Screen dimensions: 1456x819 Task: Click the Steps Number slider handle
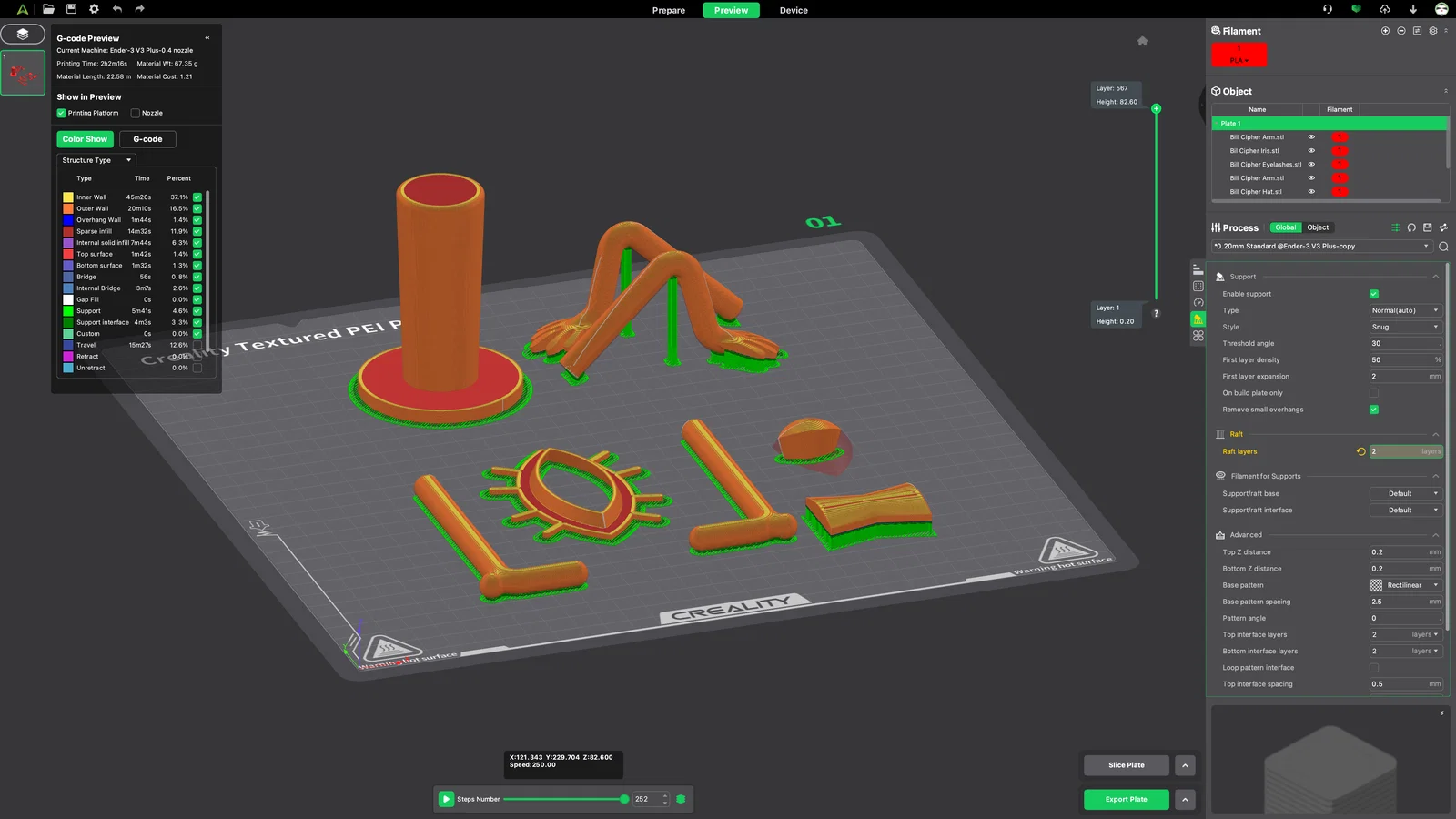[624, 800]
